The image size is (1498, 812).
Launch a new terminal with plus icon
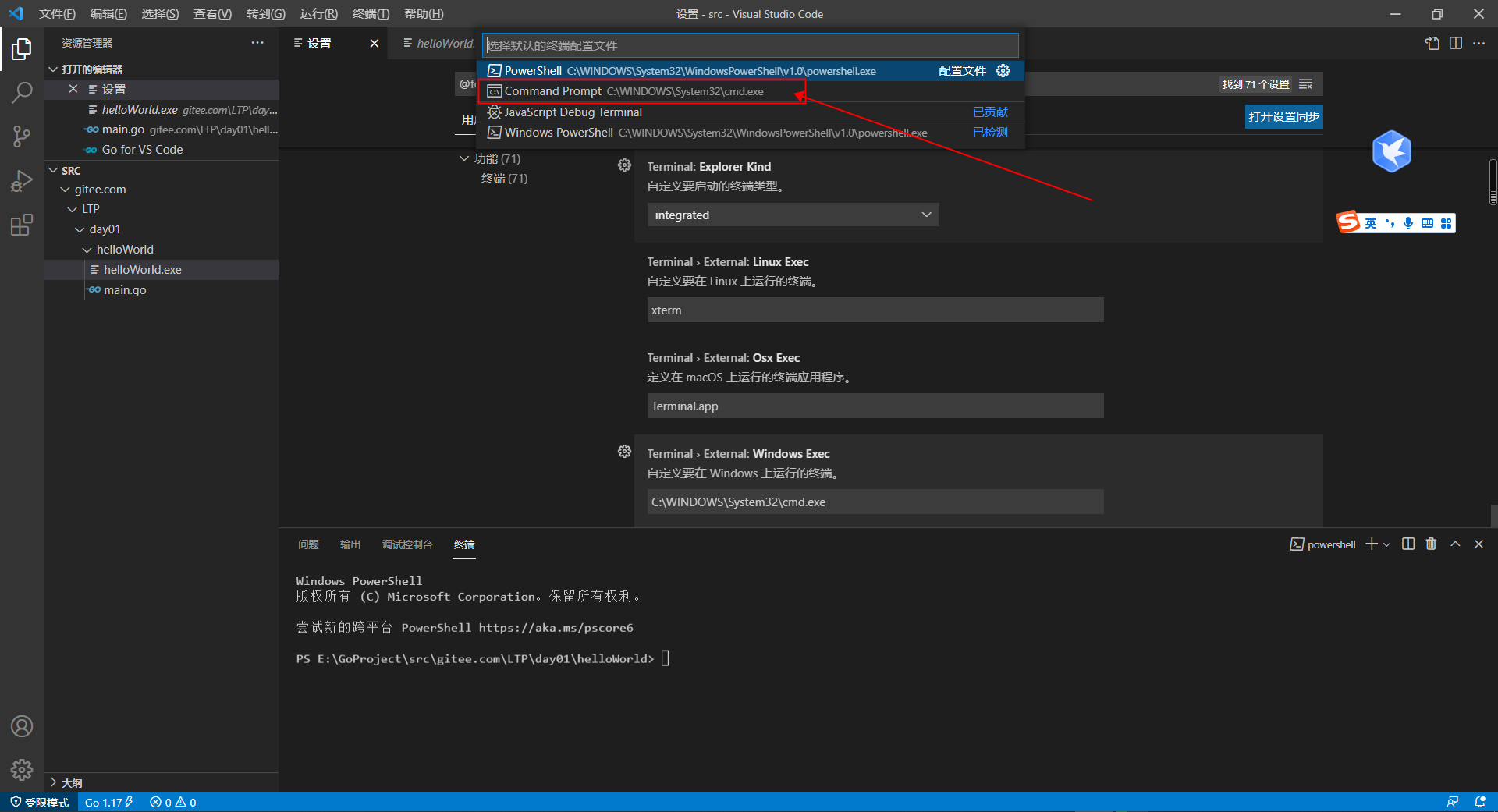(x=1371, y=544)
